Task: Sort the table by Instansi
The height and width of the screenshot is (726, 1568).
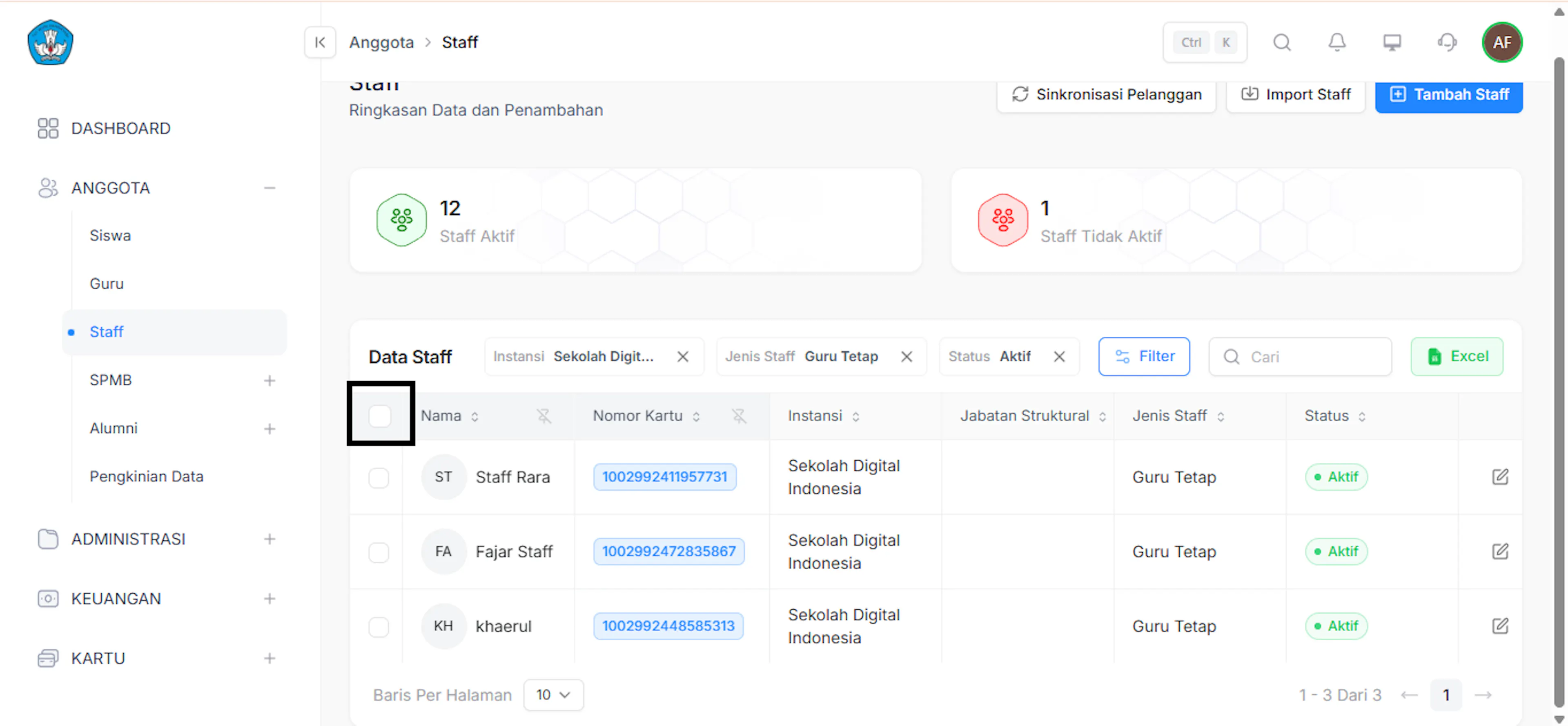Action: pos(855,416)
